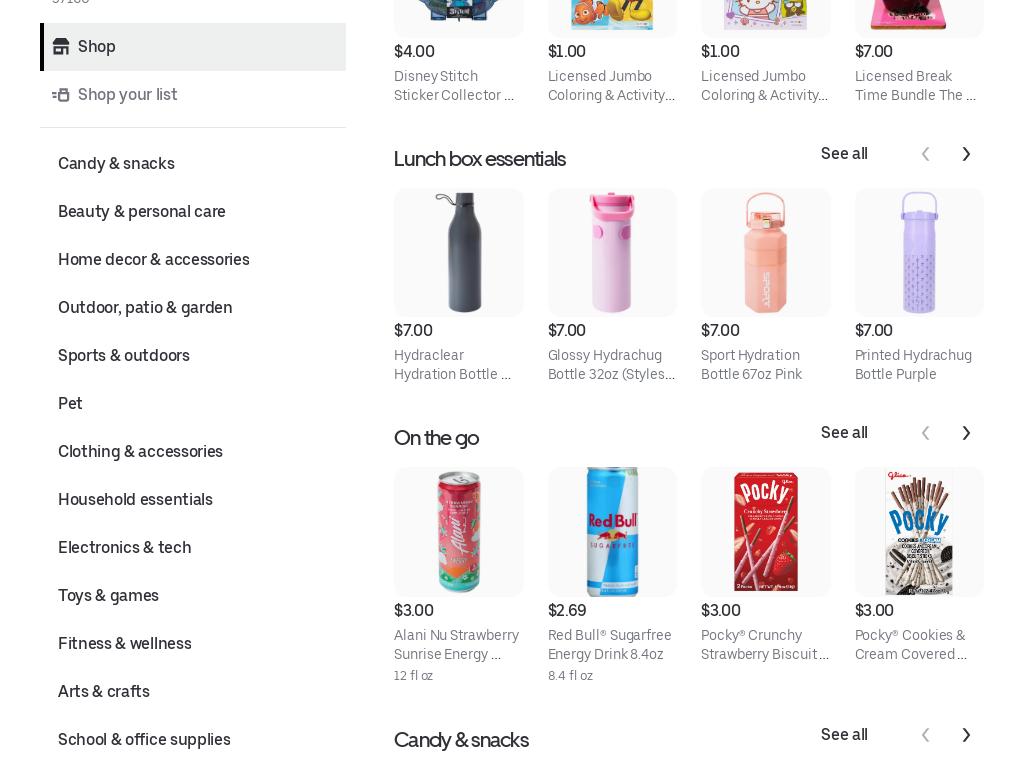See all Lunch box essentials
Screen dimensions: 1024x761
click(844, 154)
